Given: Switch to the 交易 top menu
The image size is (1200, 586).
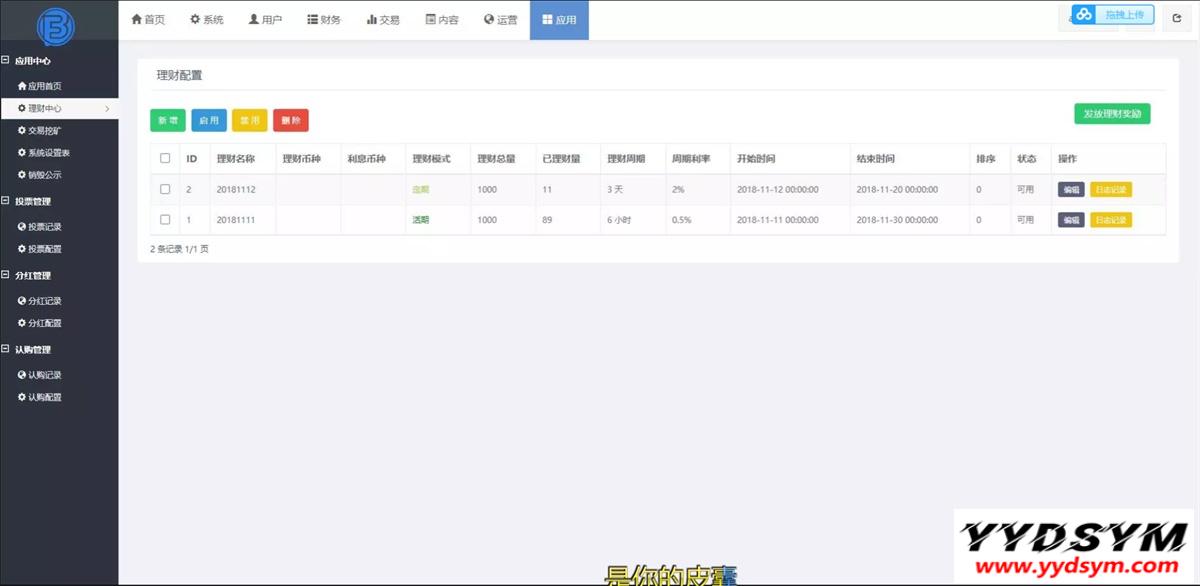Looking at the screenshot, I should [383, 20].
